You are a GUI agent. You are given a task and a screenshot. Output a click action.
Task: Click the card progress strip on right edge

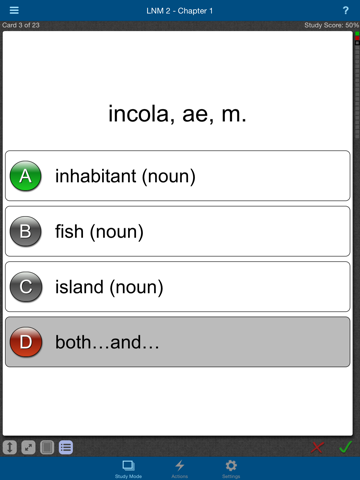click(357, 85)
